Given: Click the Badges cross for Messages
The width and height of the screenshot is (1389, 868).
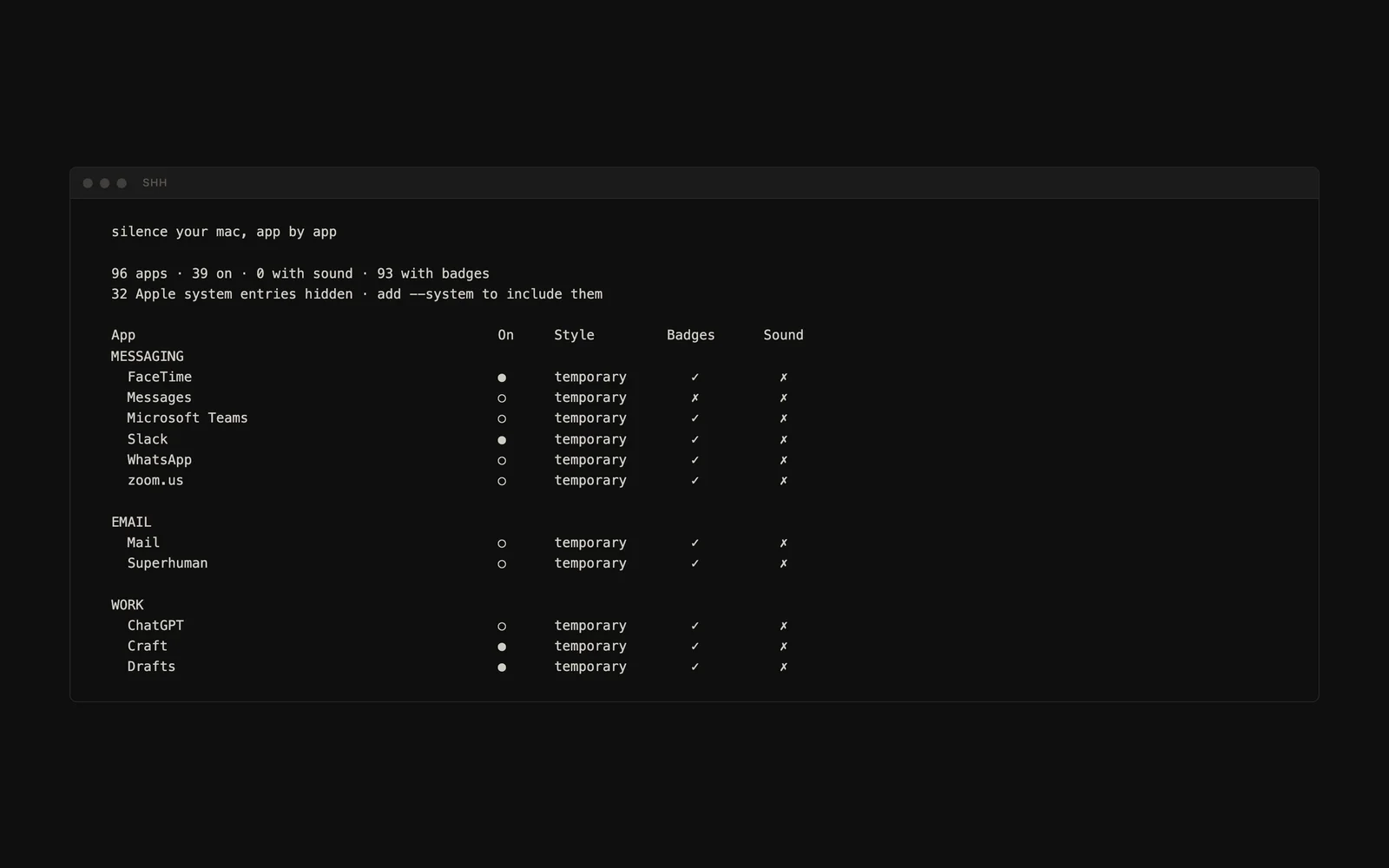Looking at the screenshot, I should click(694, 398).
